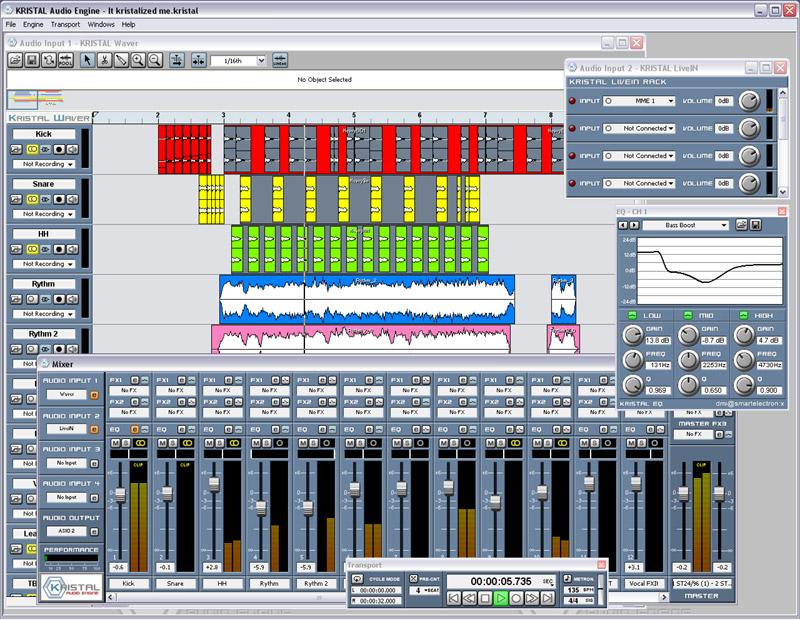Open the Windows menu
The height and width of the screenshot is (620, 800).
pyautogui.click(x=101, y=24)
